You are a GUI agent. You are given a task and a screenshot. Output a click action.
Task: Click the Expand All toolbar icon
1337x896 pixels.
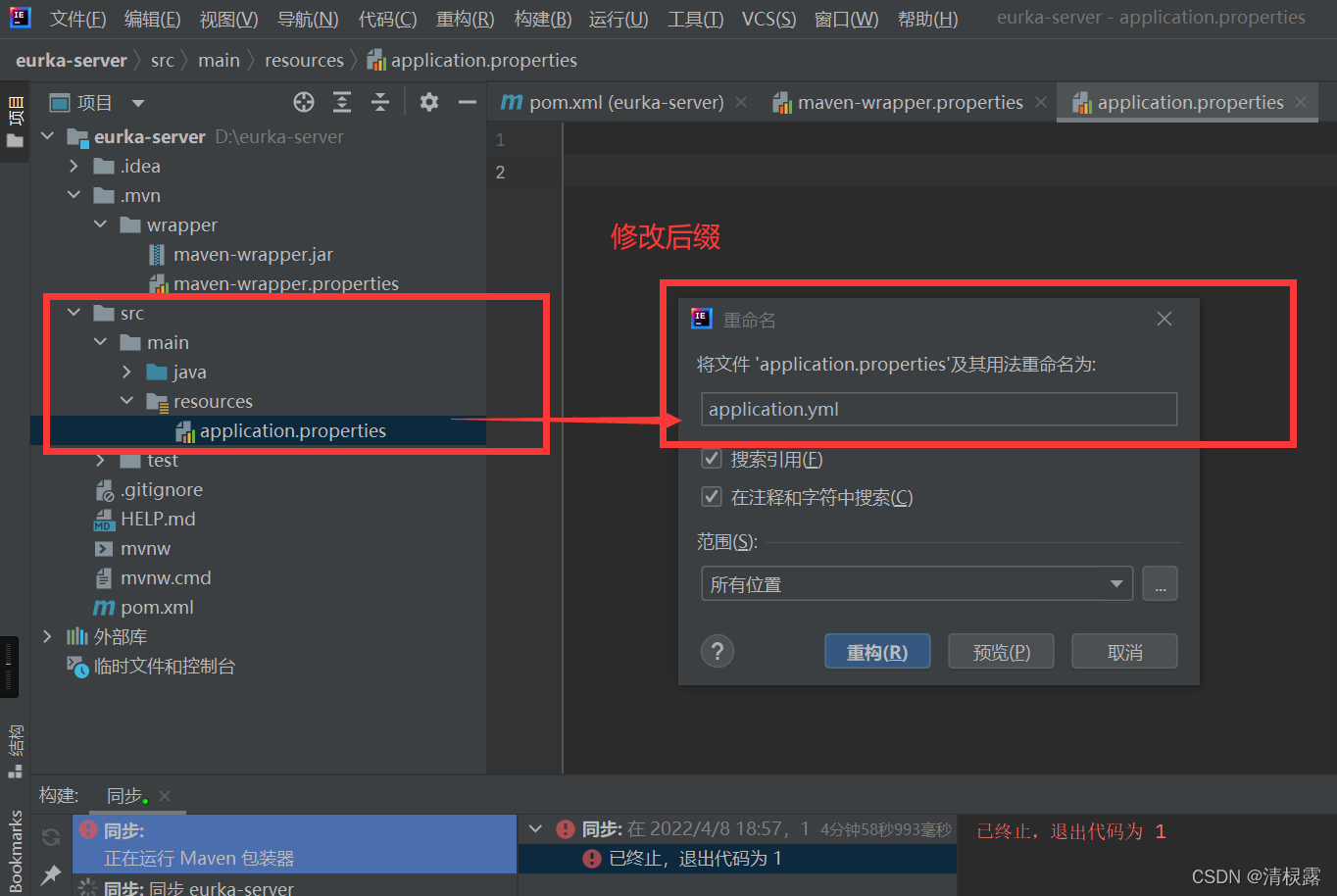tap(342, 102)
